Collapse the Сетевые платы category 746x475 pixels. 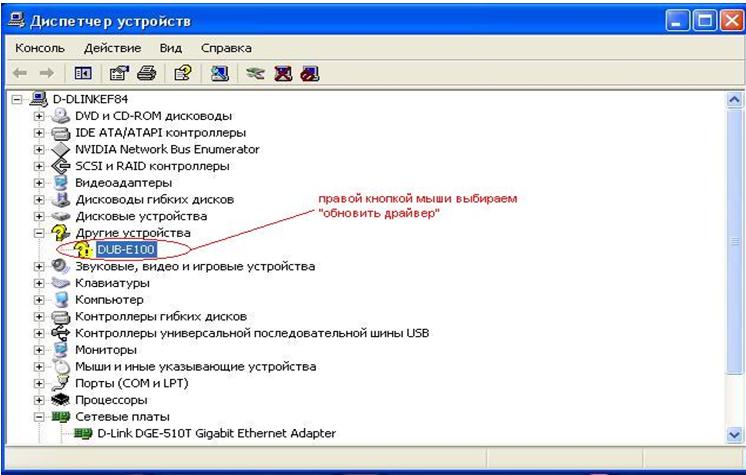tap(39, 416)
